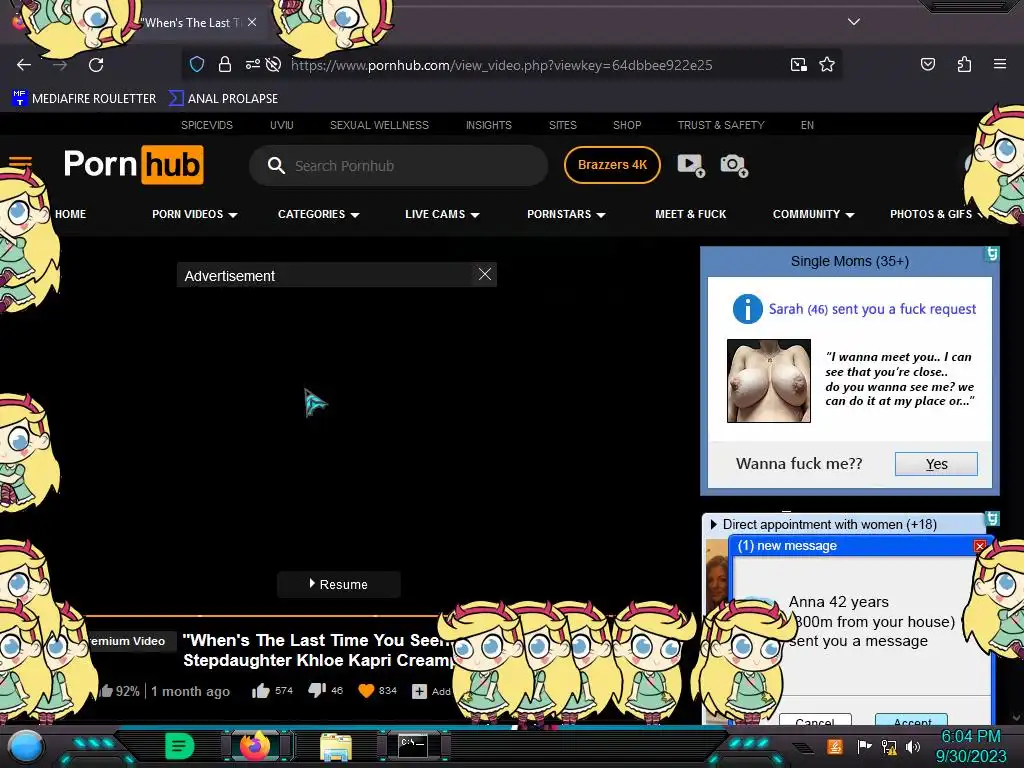Select the PHOTOS & GIFS tab
The image size is (1024, 768).
point(931,214)
